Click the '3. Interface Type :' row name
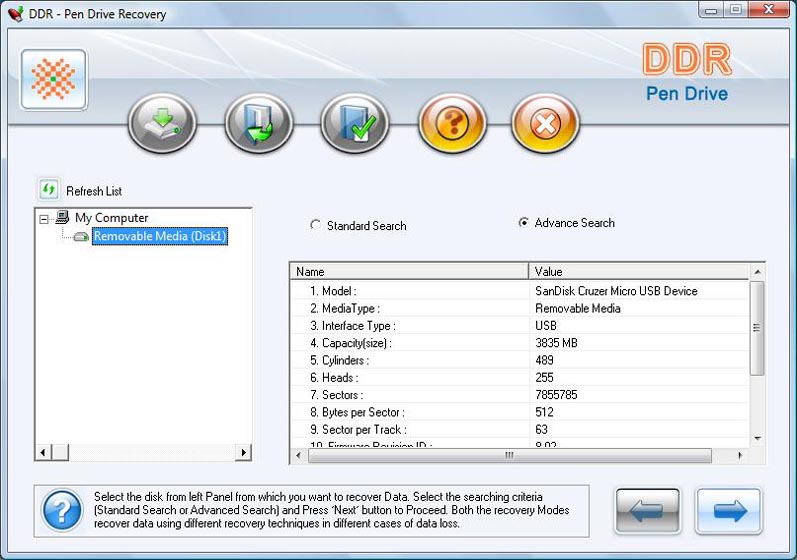The image size is (797, 560). coord(353,326)
